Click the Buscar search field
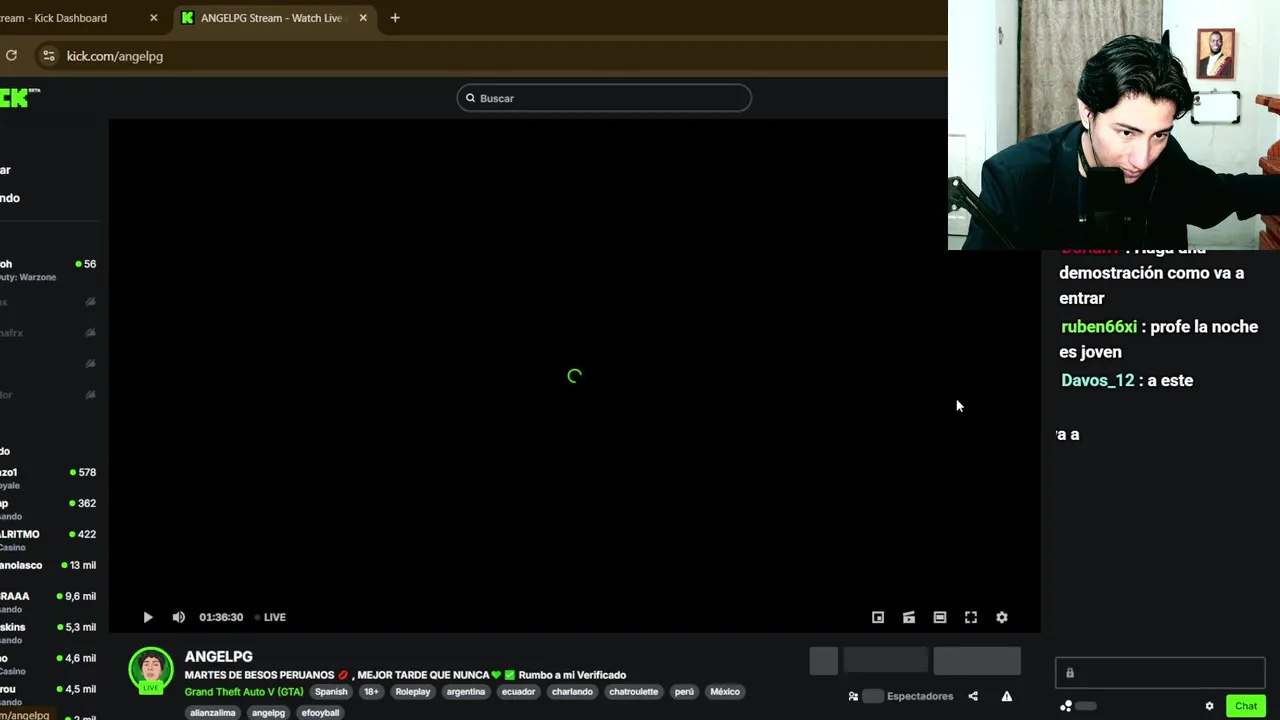1280x720 pixels. tap(604, 98)
